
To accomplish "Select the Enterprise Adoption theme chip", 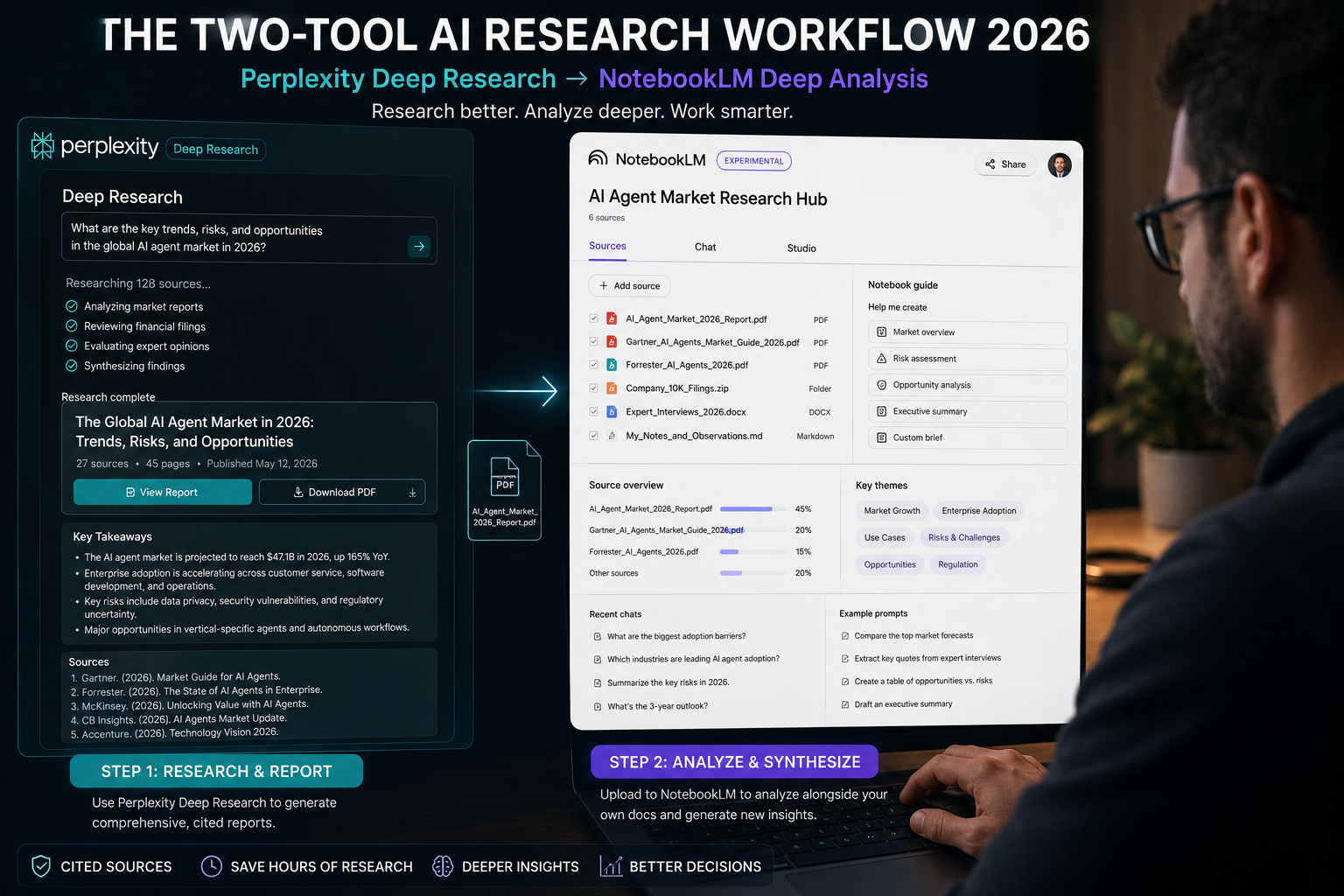I will (979, 511).
